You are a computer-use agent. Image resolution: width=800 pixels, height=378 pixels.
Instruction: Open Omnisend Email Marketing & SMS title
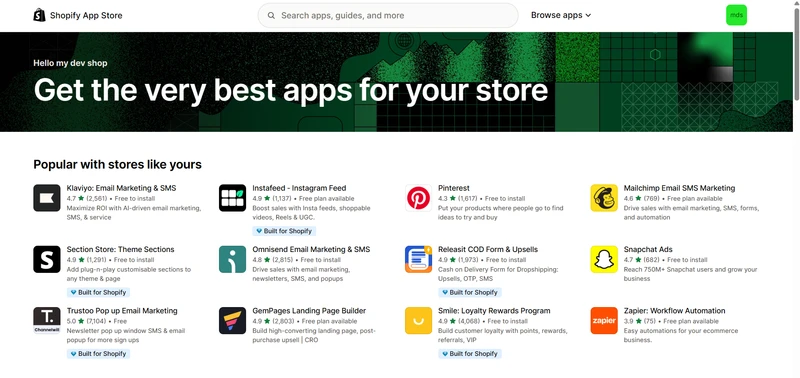(x=311, y=249)
